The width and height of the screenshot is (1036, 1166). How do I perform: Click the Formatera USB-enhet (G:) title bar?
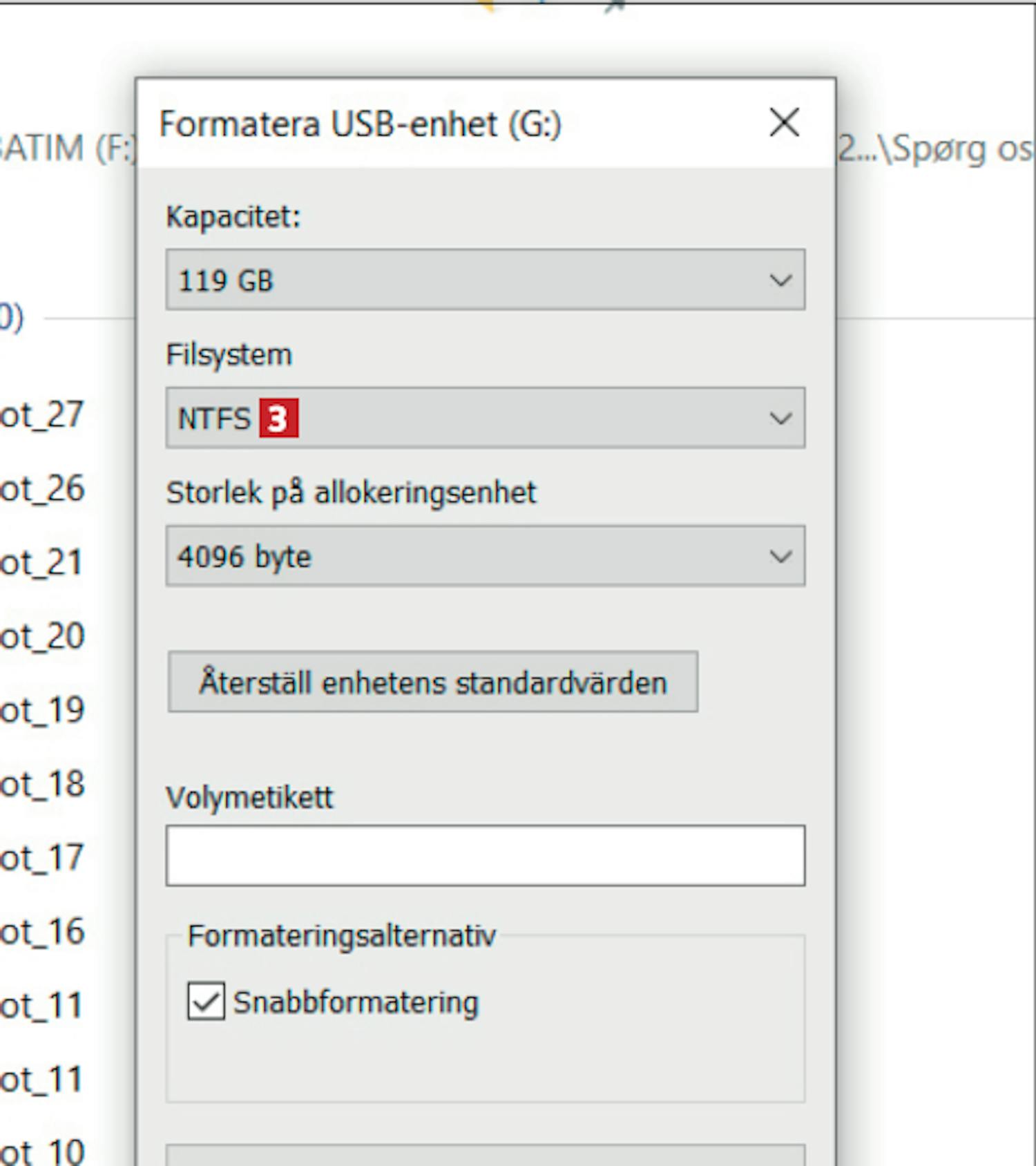click(x=414, y=124)
